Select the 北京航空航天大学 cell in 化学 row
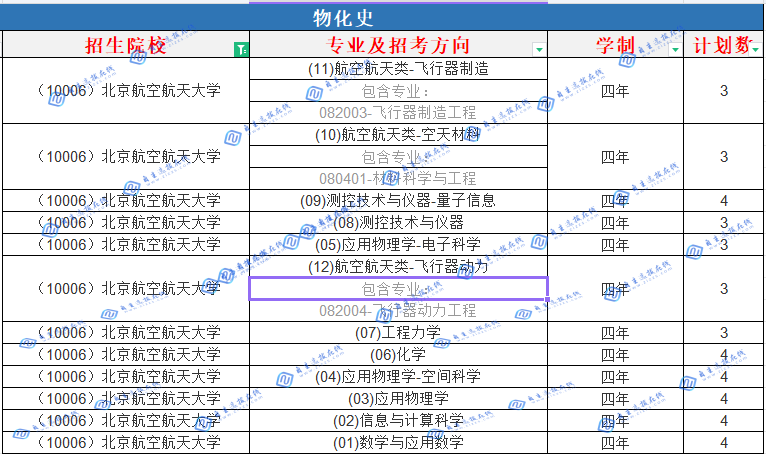The width and height of the screenshot is (766, 456). coord(126,354)
